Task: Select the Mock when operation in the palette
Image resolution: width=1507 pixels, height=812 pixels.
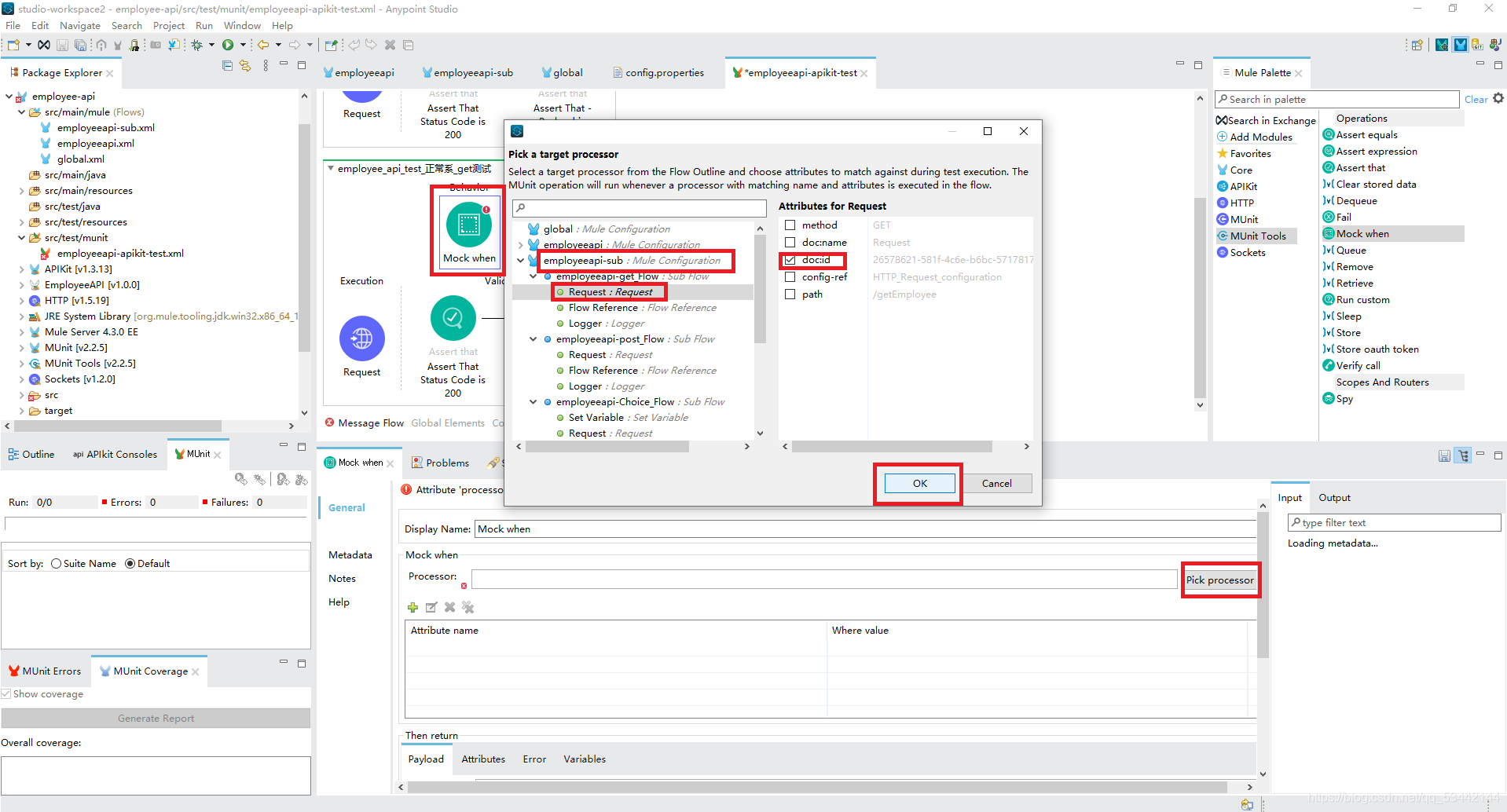Action: 1362,233
